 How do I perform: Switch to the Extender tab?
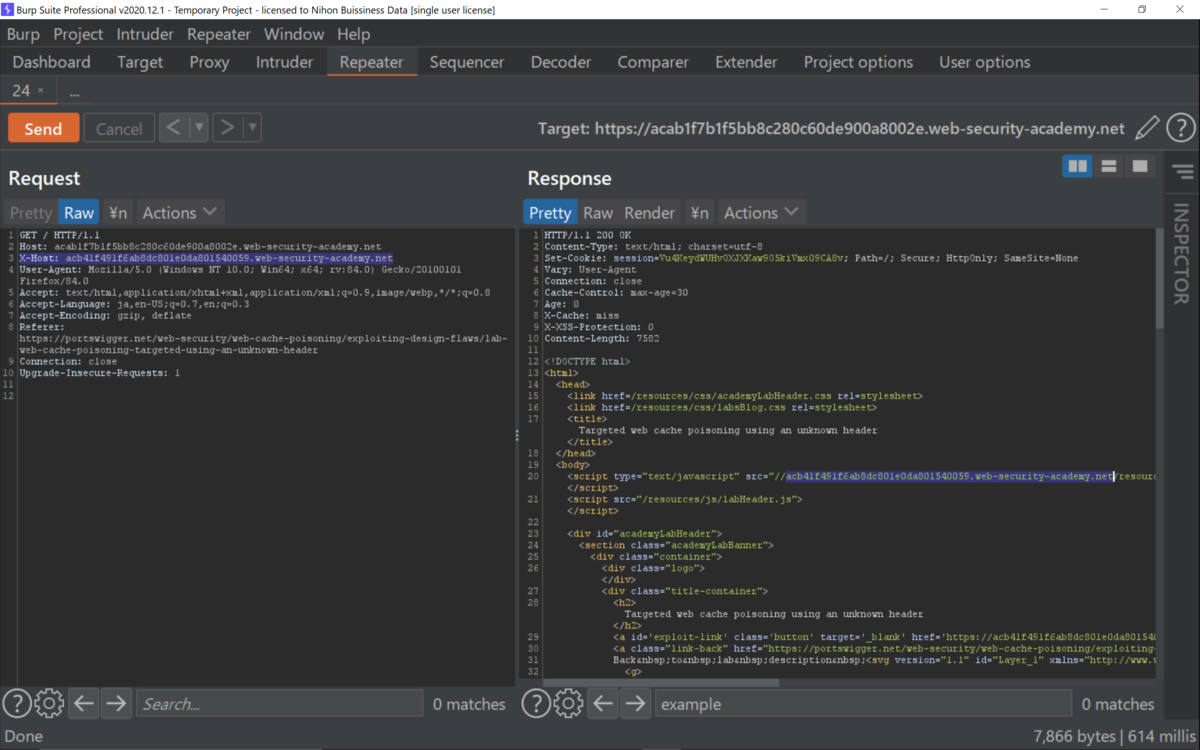click(x=746, y=62)
